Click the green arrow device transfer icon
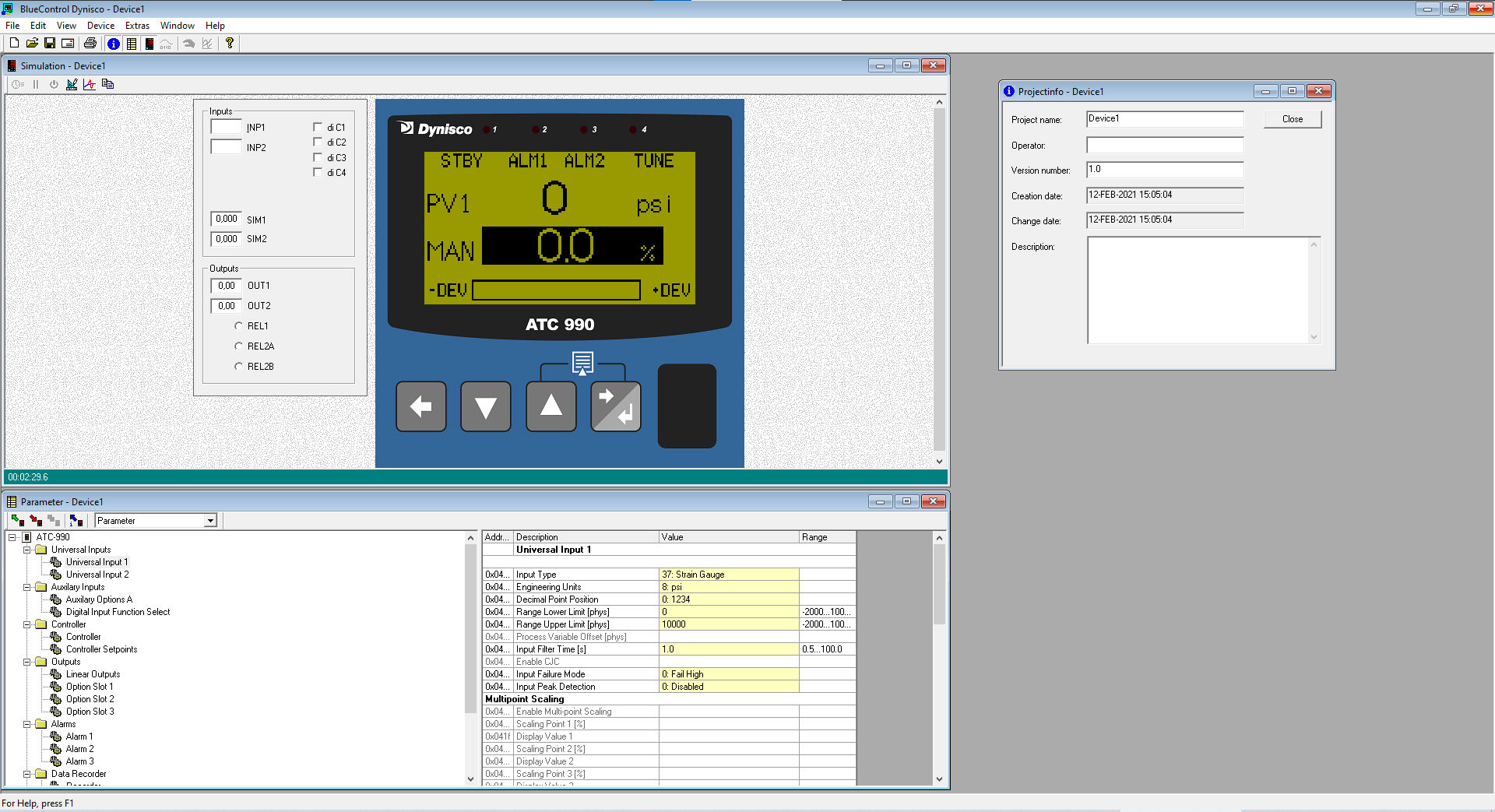Viewport: 1495px width, 812px height. pyautogui.click(x=17, y=520)
